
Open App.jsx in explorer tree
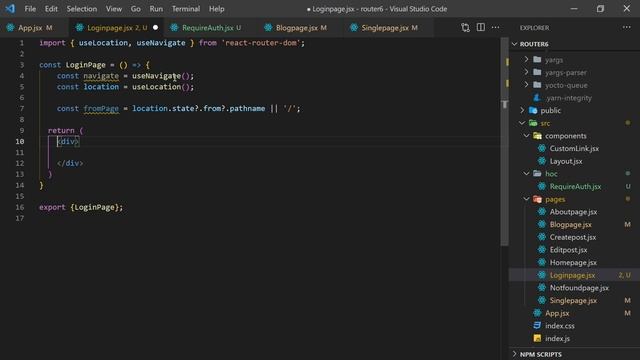pos(574,313)
